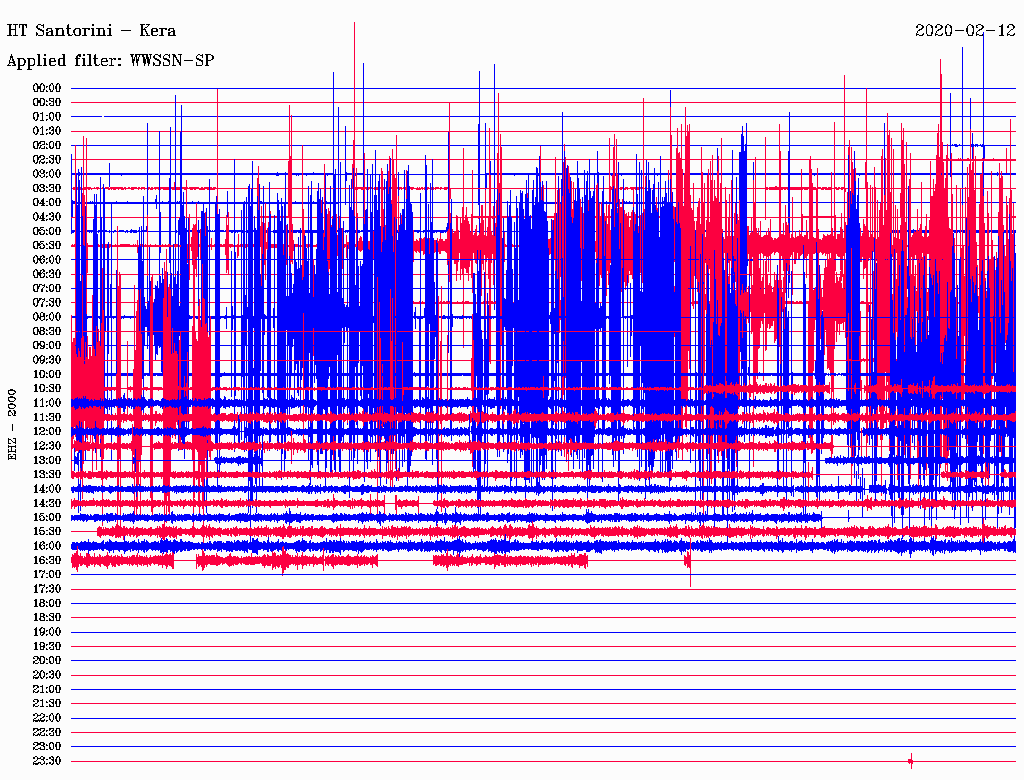Click the '22:00' time label

[x=47, y=718]
